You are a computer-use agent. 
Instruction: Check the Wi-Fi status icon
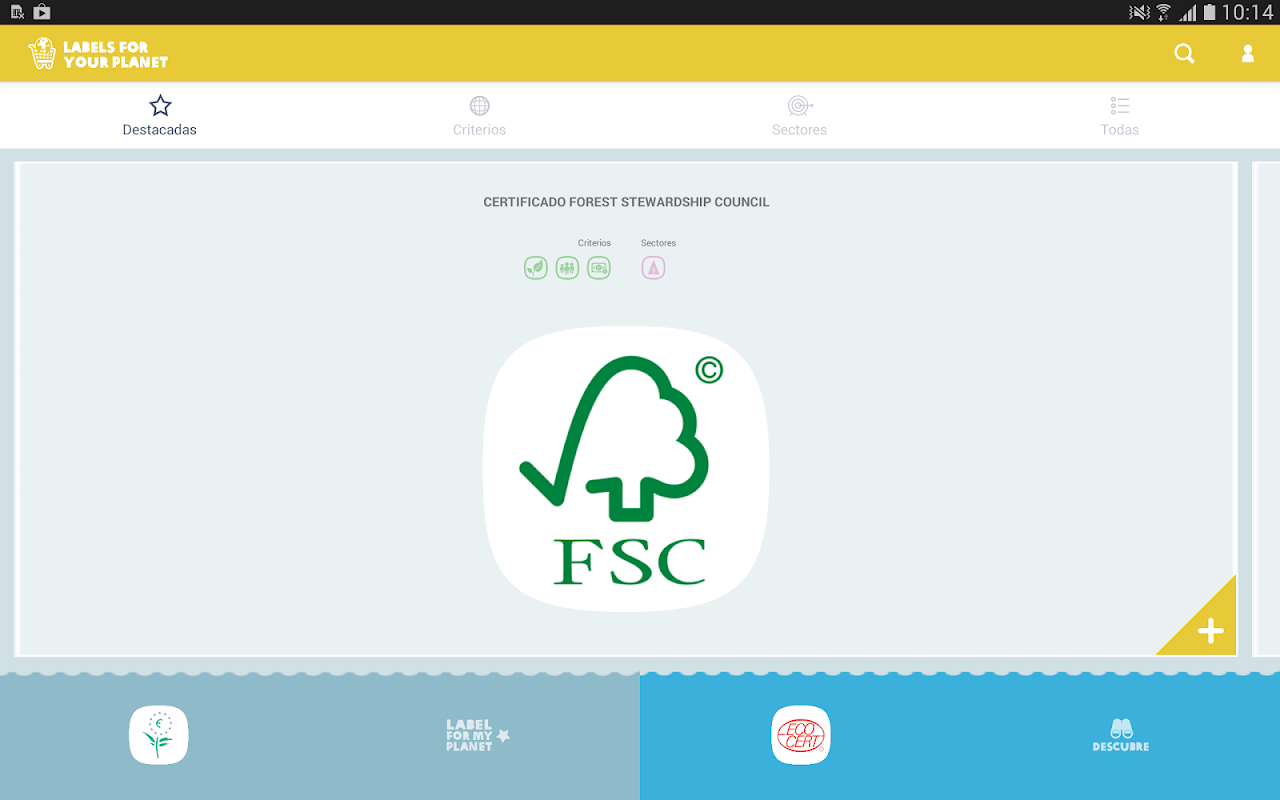click(1163, 12)
